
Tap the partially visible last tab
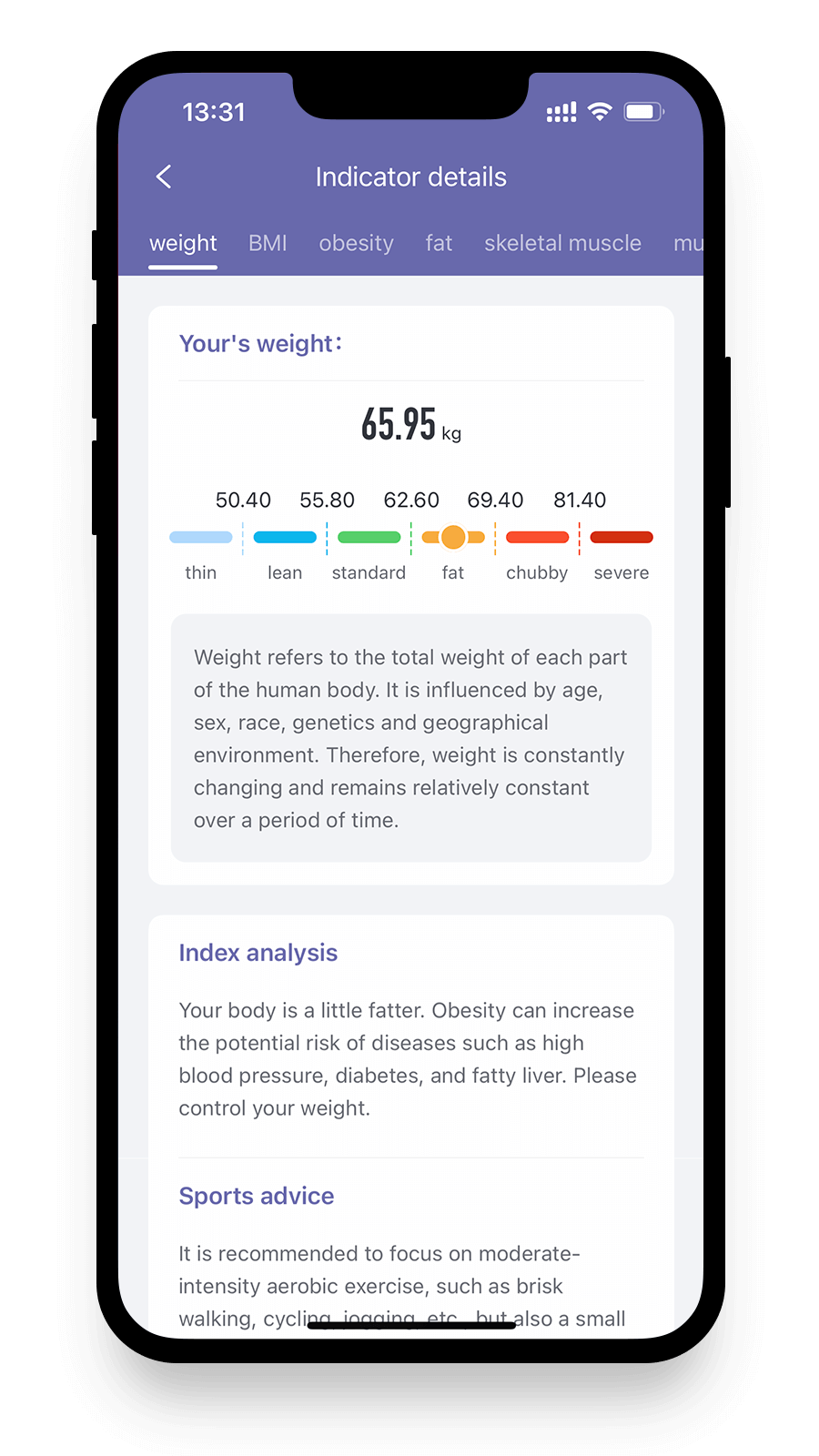[x=688, y=243]
